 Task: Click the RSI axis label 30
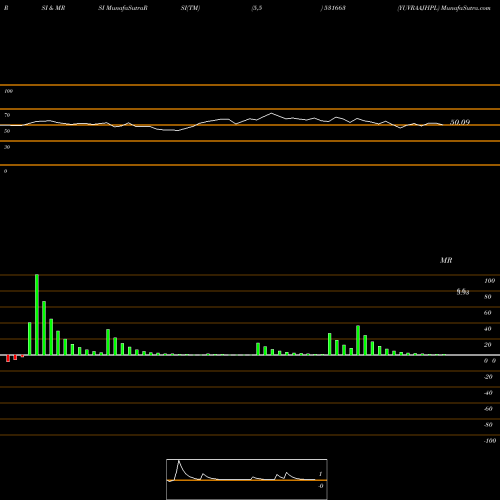[x=7, y=147]
